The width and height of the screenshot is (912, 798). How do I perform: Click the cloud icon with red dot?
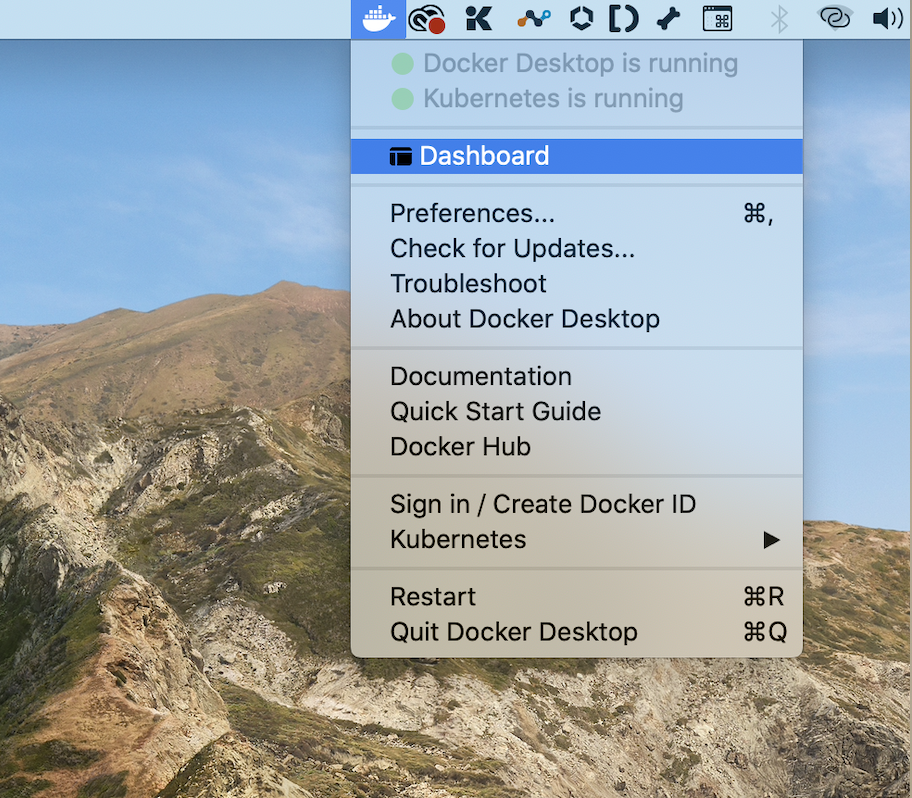(x=427, y=18)
